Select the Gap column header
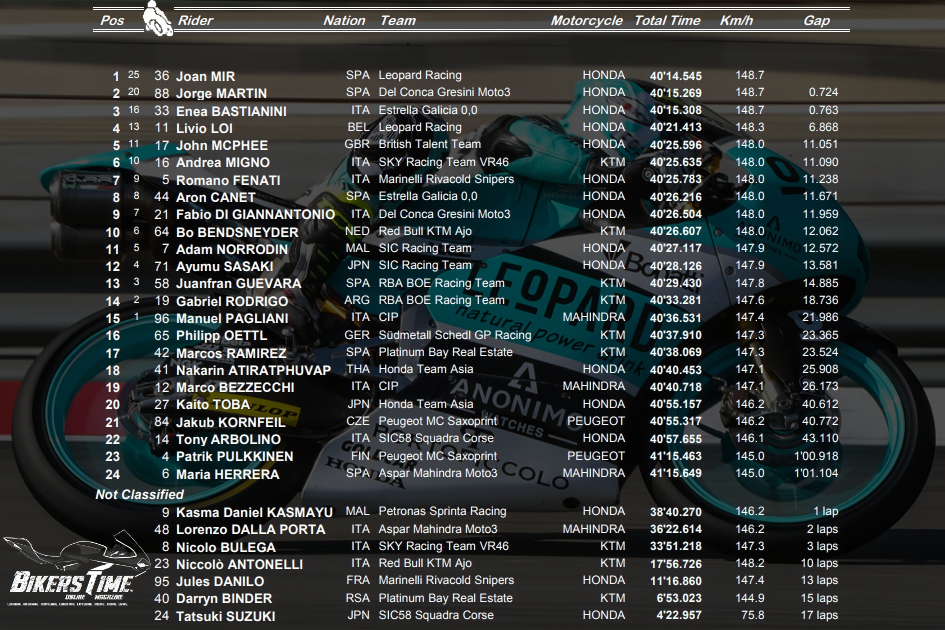Image resolution: width=945 pixels, height=630 pixels. [x=817, y=20]
